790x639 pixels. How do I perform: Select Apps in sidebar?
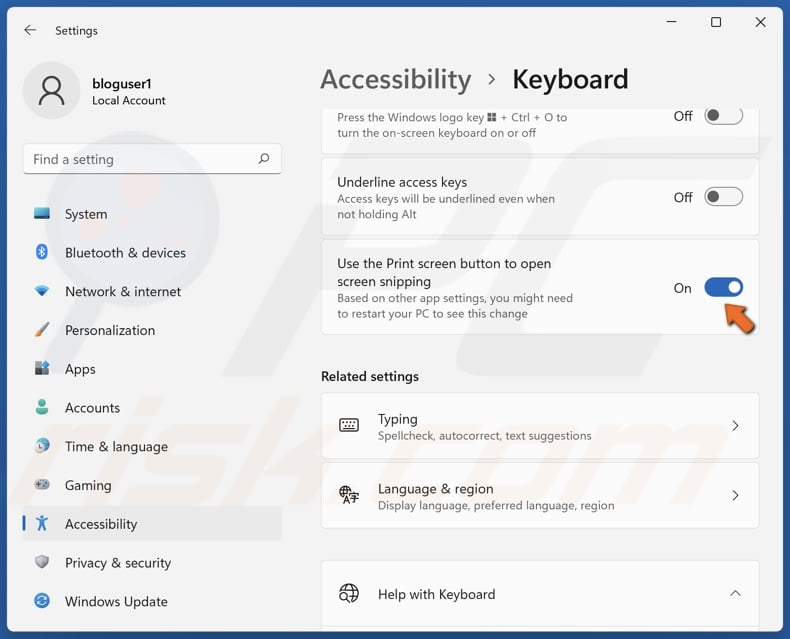[152, 368]
